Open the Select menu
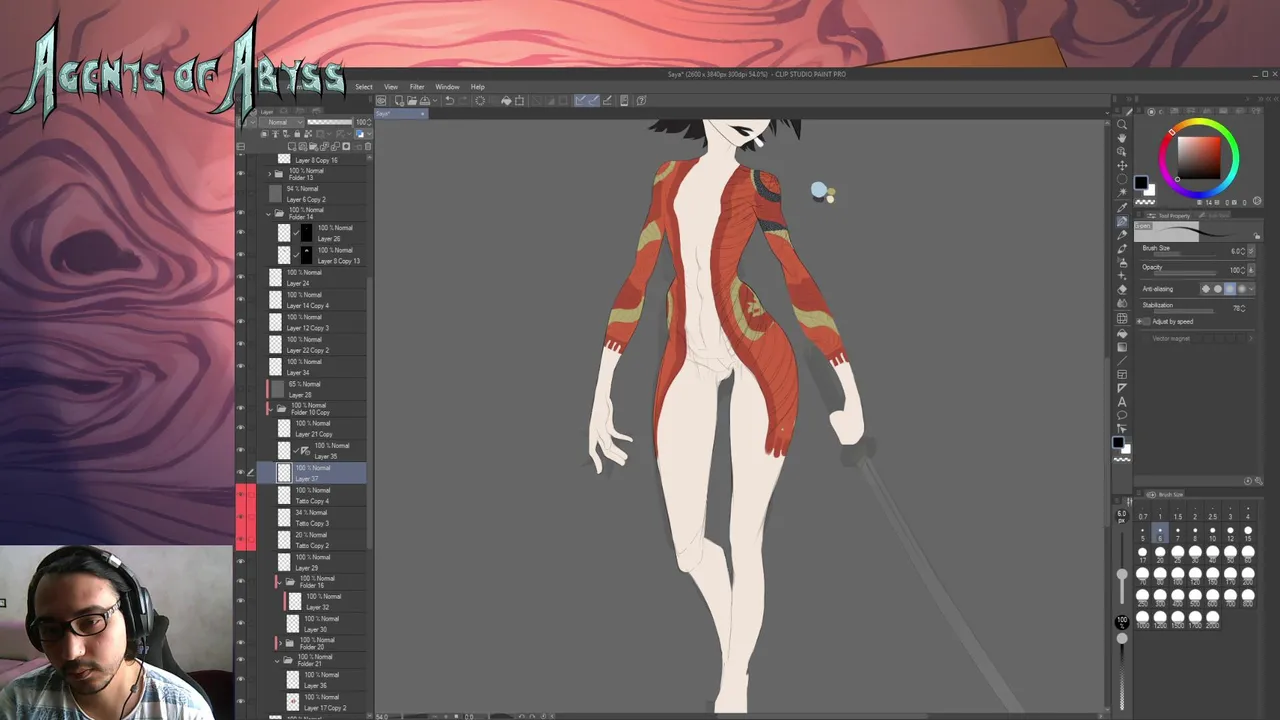This screenshot has height=720, width=1280. click(364, 87)
